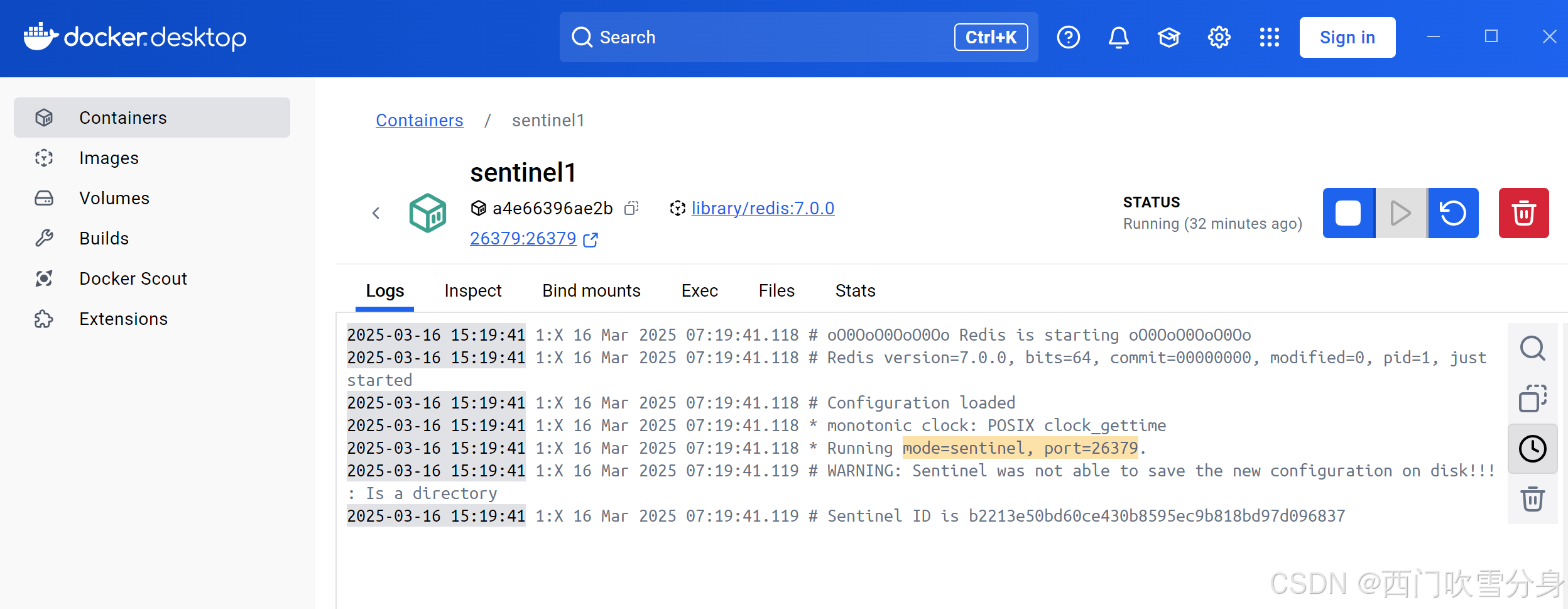Switch to the Exec tab

point(699,291)
